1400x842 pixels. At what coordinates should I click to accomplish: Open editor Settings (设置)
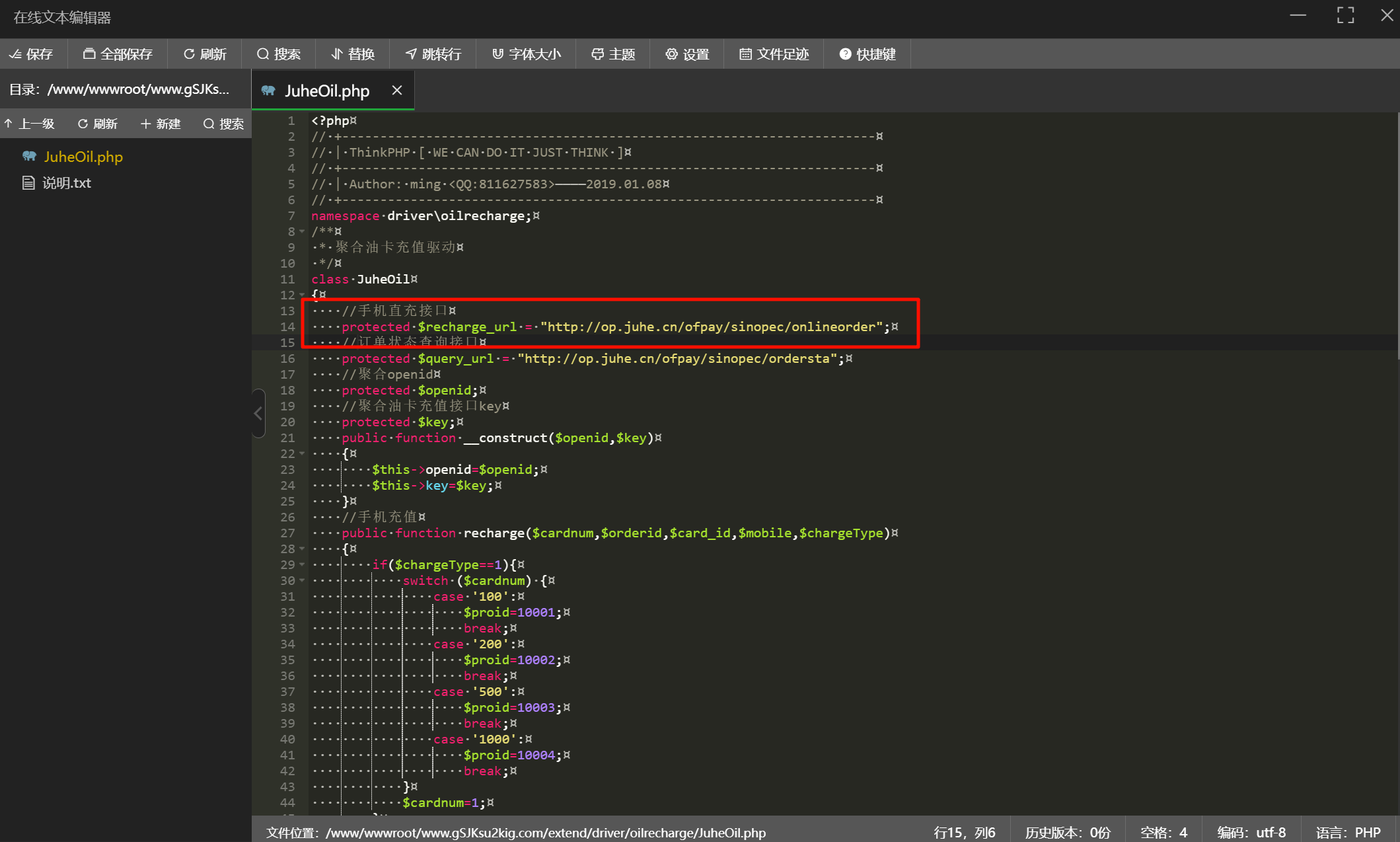click(687, 54)
